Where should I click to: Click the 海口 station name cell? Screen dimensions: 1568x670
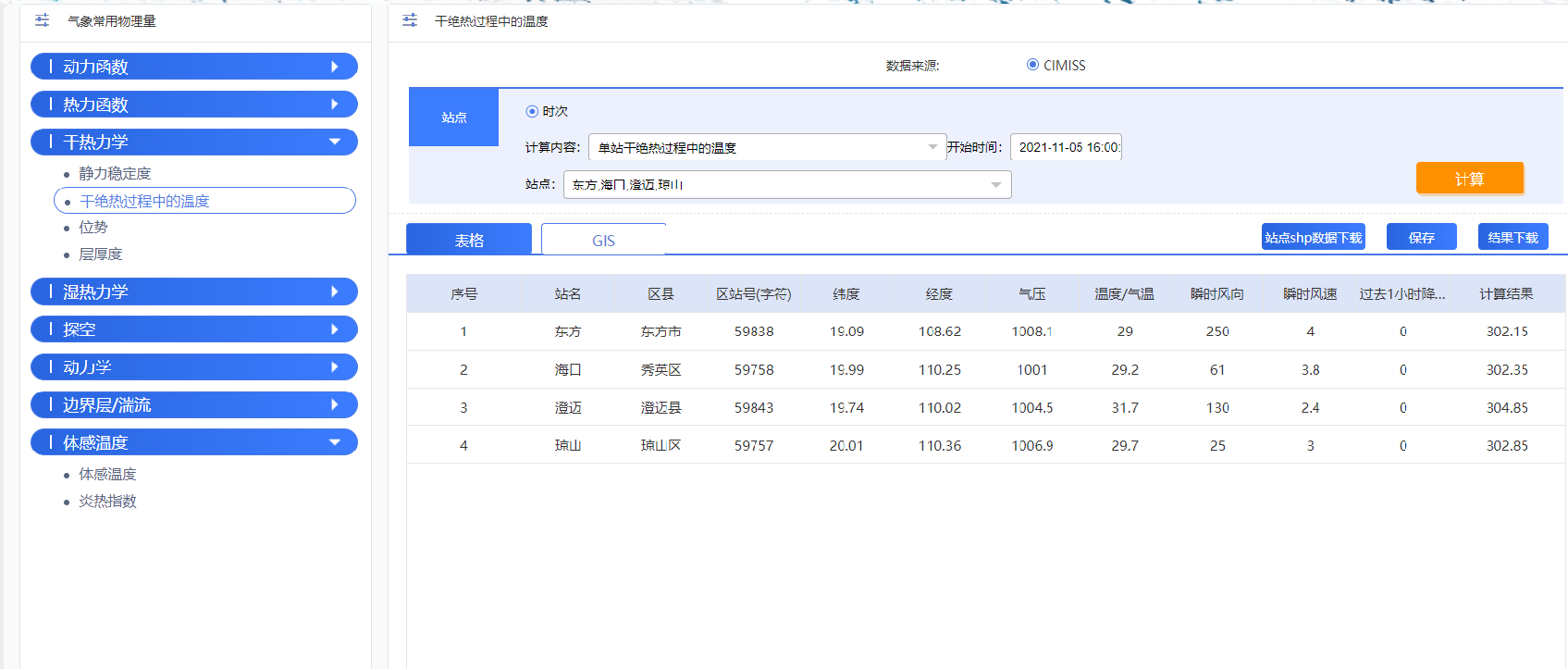click(568, 369)
